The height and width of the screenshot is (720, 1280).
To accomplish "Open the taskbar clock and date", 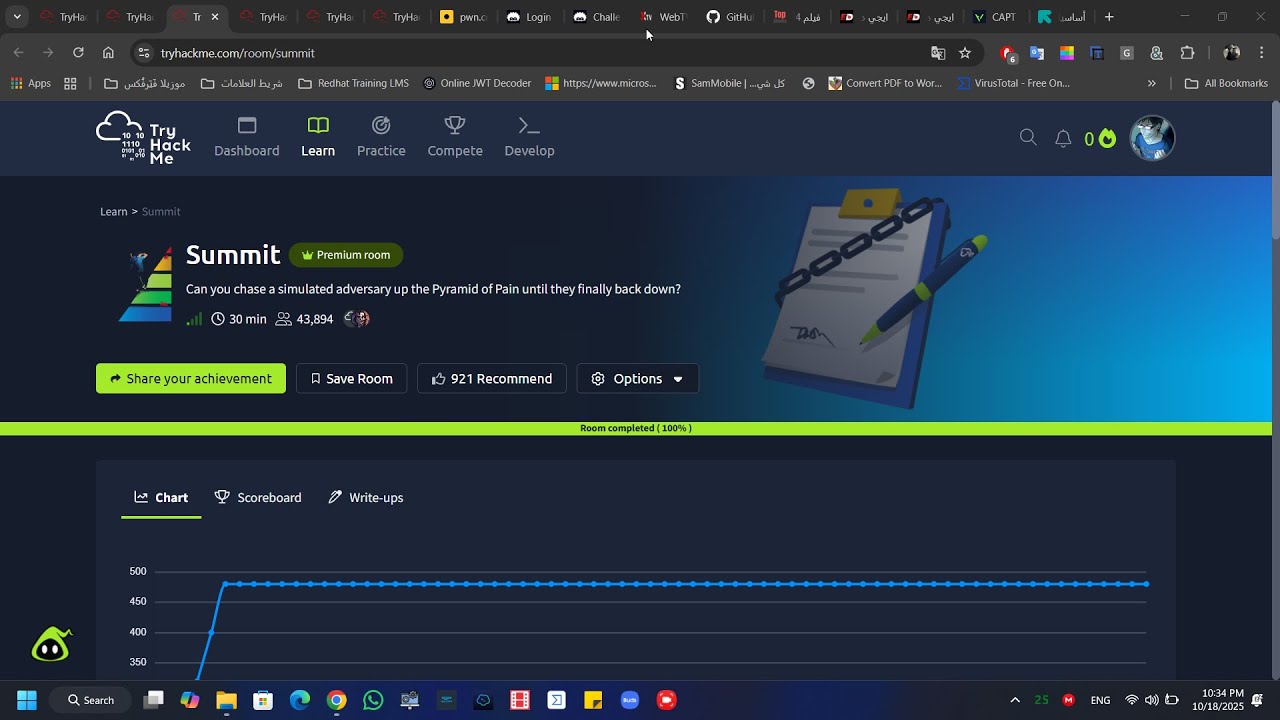I will tap(1217, 700).
